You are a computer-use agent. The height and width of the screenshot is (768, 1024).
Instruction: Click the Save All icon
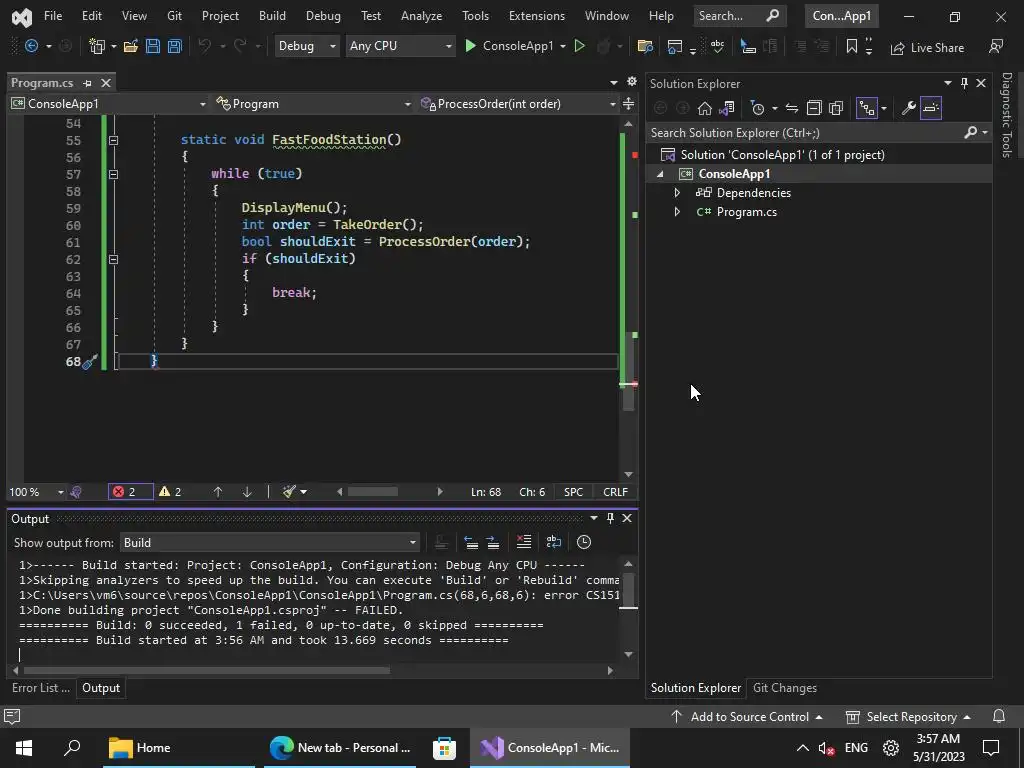pyautogui.click(x=174, y=46)
